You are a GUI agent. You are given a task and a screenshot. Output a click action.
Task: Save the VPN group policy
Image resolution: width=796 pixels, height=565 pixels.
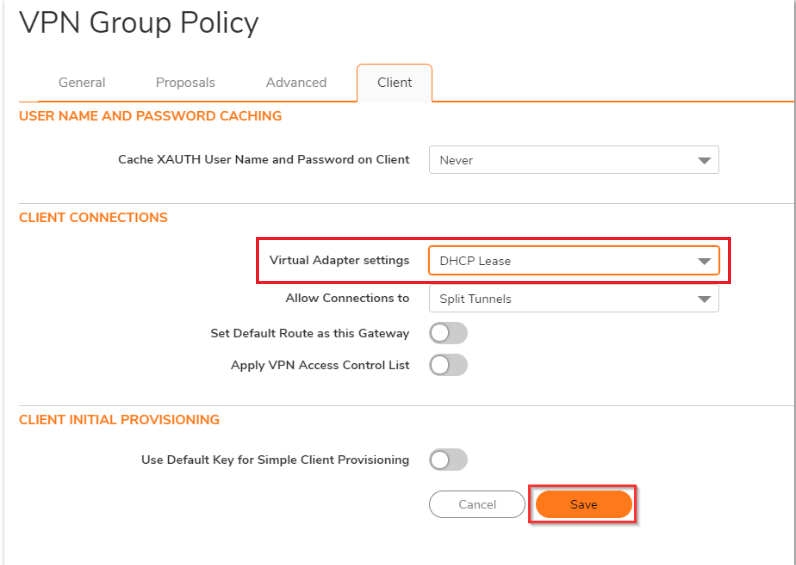click(584, 505)
